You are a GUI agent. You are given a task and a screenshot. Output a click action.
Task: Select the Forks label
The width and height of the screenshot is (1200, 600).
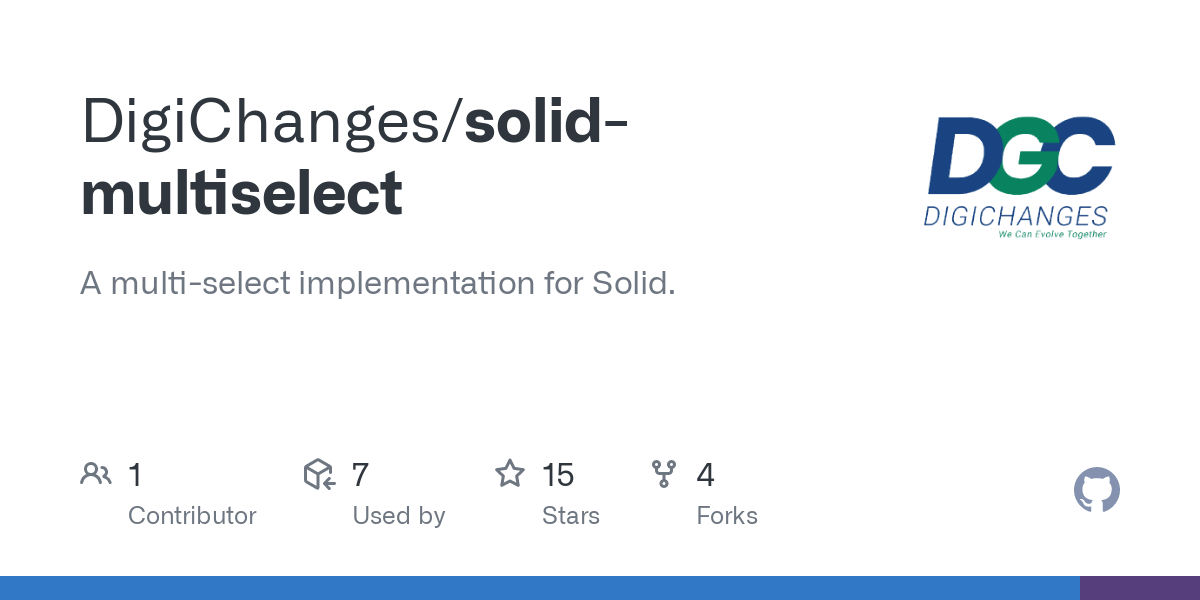click(727, 516)
